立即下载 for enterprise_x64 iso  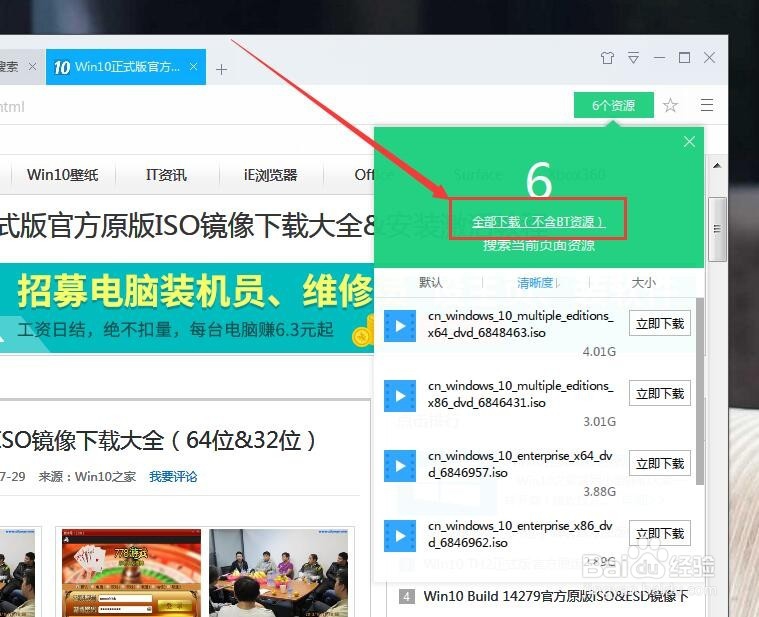pyautogui.click(x=660, y=464)
